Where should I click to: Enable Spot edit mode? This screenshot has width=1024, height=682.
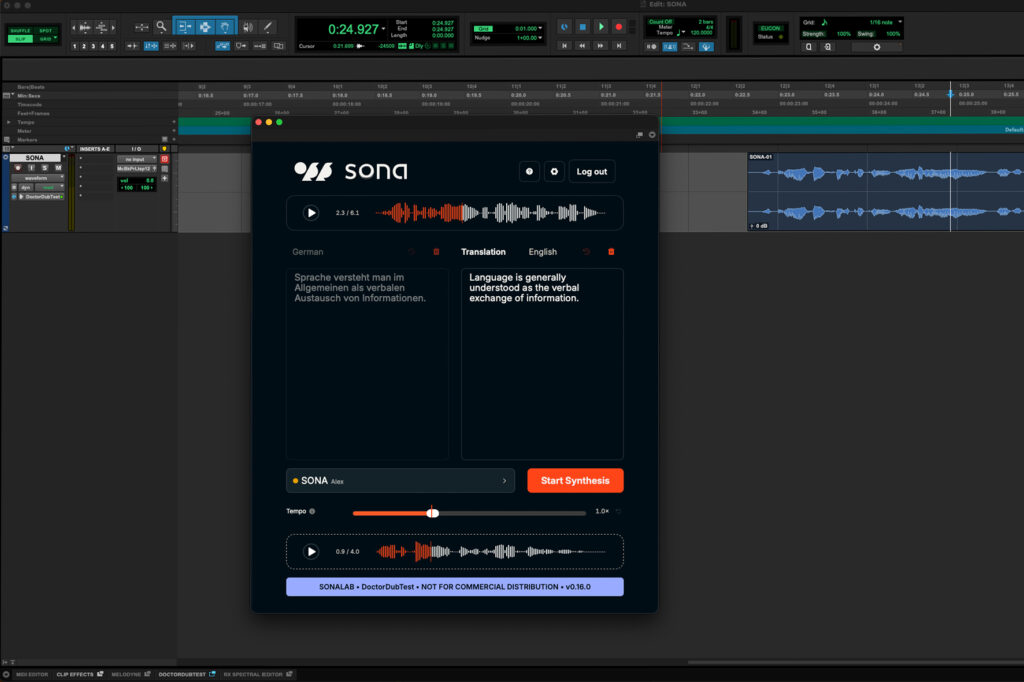coord(46,31)
